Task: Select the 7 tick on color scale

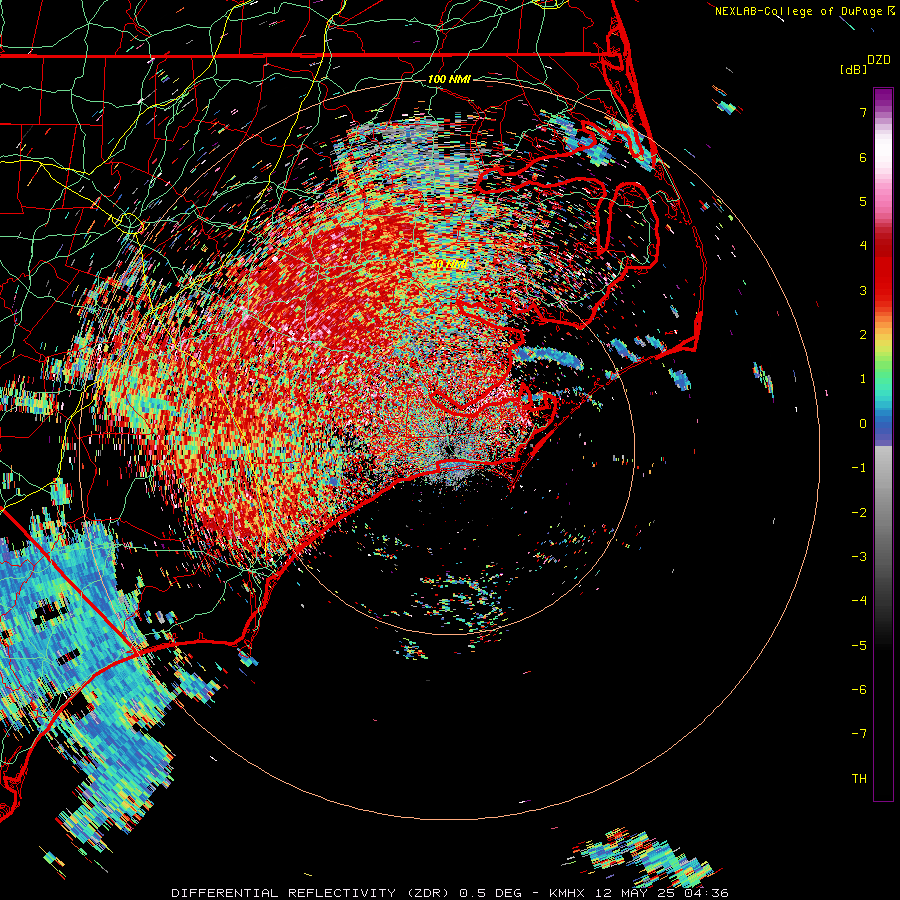Action: 863,112
